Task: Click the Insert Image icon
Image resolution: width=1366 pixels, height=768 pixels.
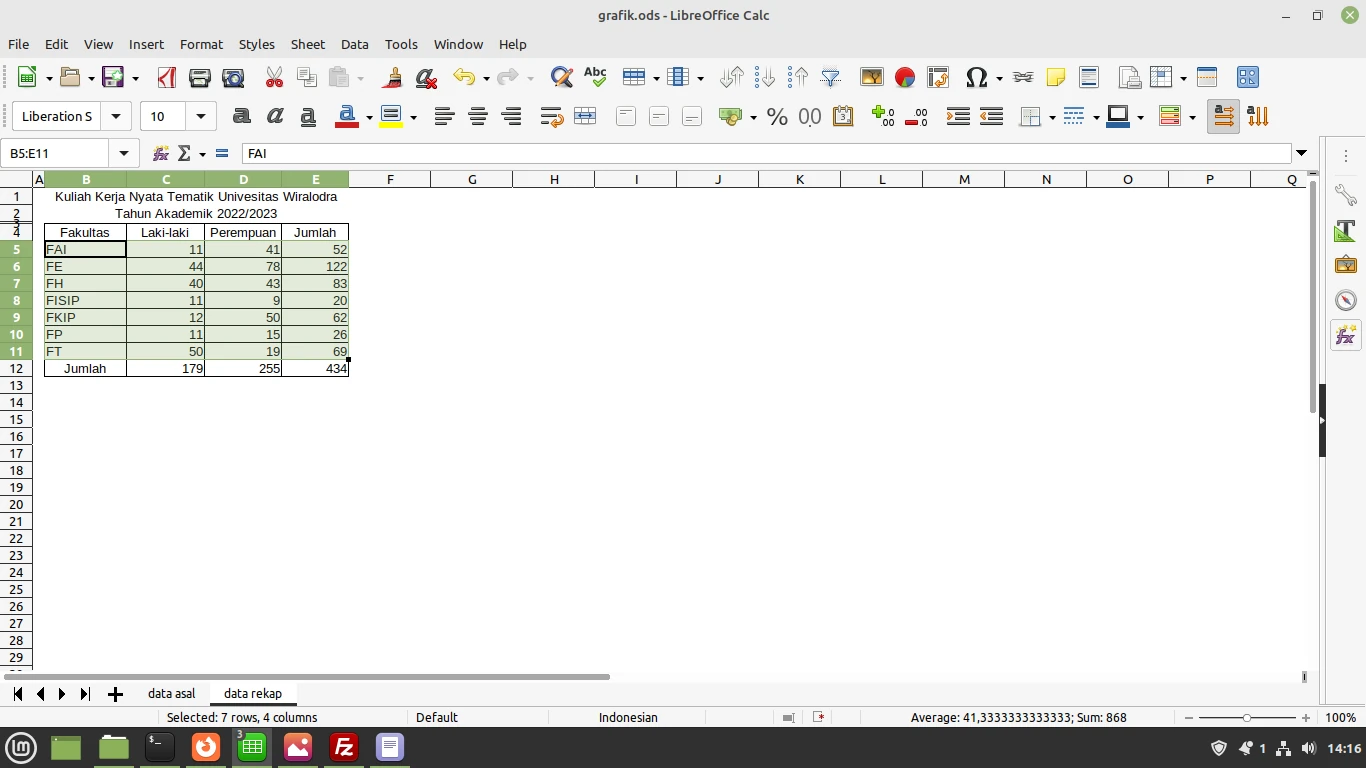Action: point(872,77)
